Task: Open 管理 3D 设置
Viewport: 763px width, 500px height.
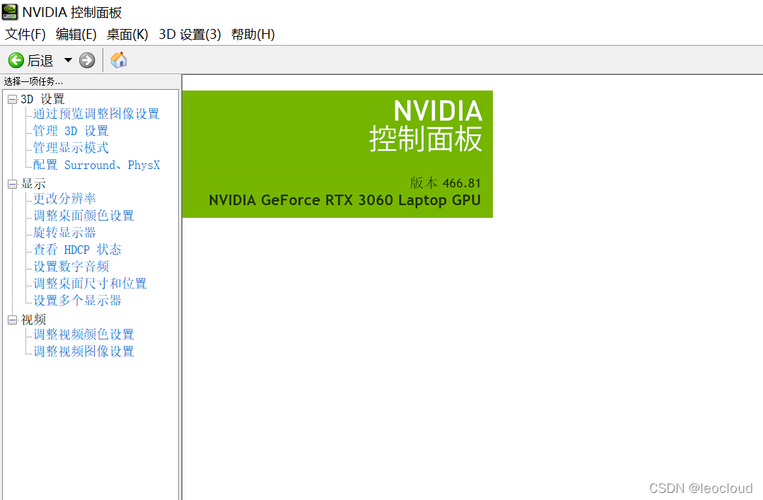Action: 71,131
